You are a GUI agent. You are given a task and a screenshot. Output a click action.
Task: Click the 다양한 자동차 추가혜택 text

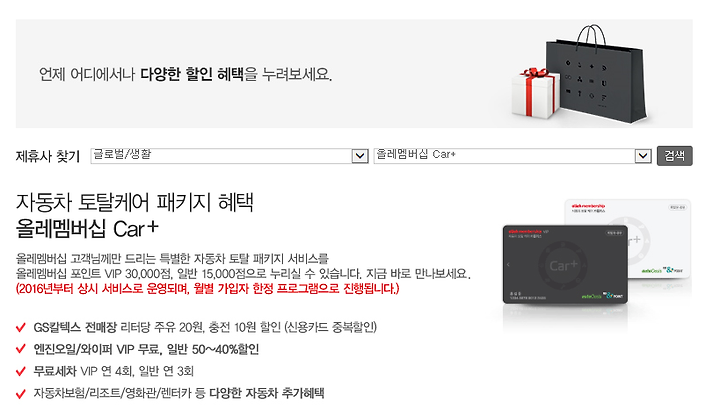(267, 393)
